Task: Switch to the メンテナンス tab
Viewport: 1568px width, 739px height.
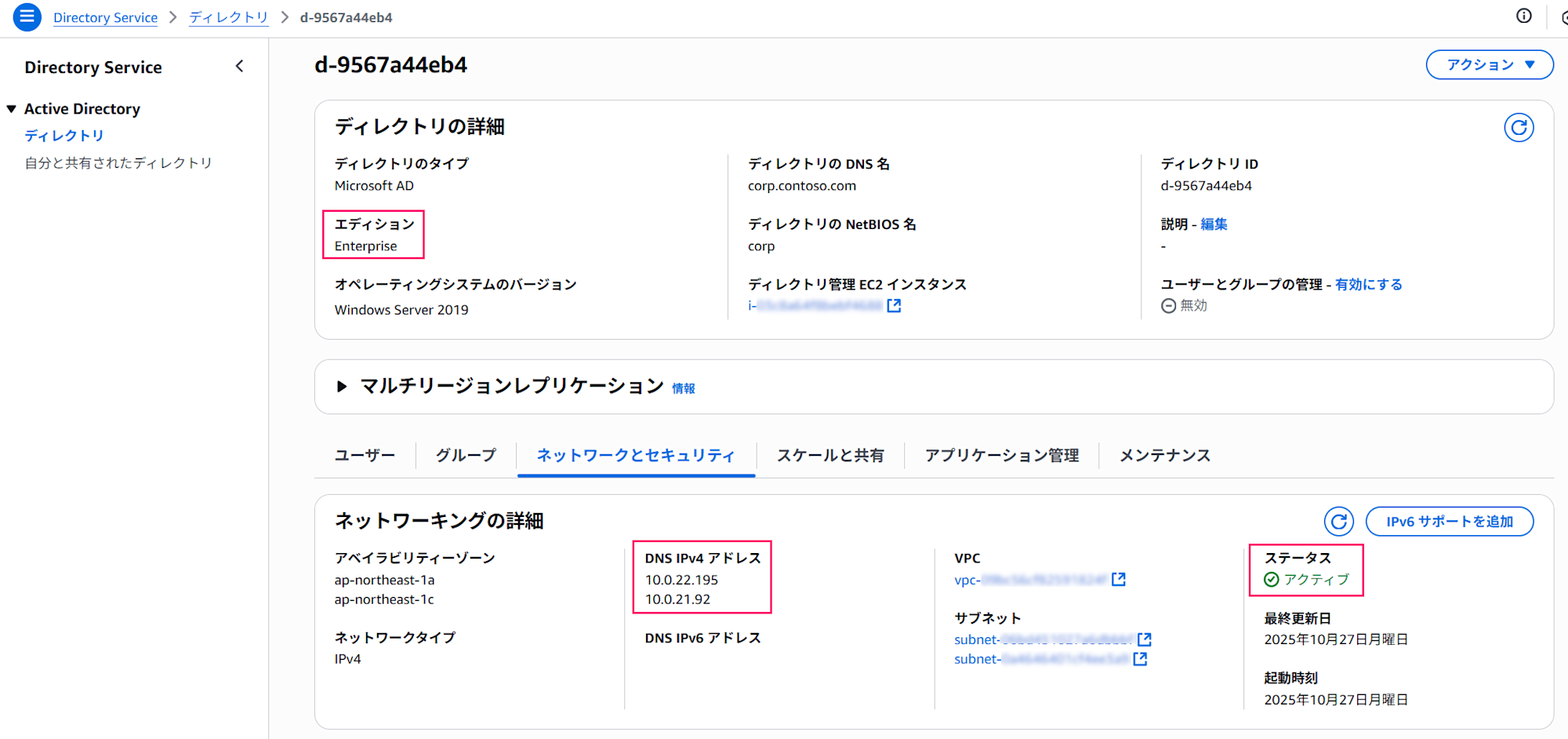Action: pos(1164,455)
